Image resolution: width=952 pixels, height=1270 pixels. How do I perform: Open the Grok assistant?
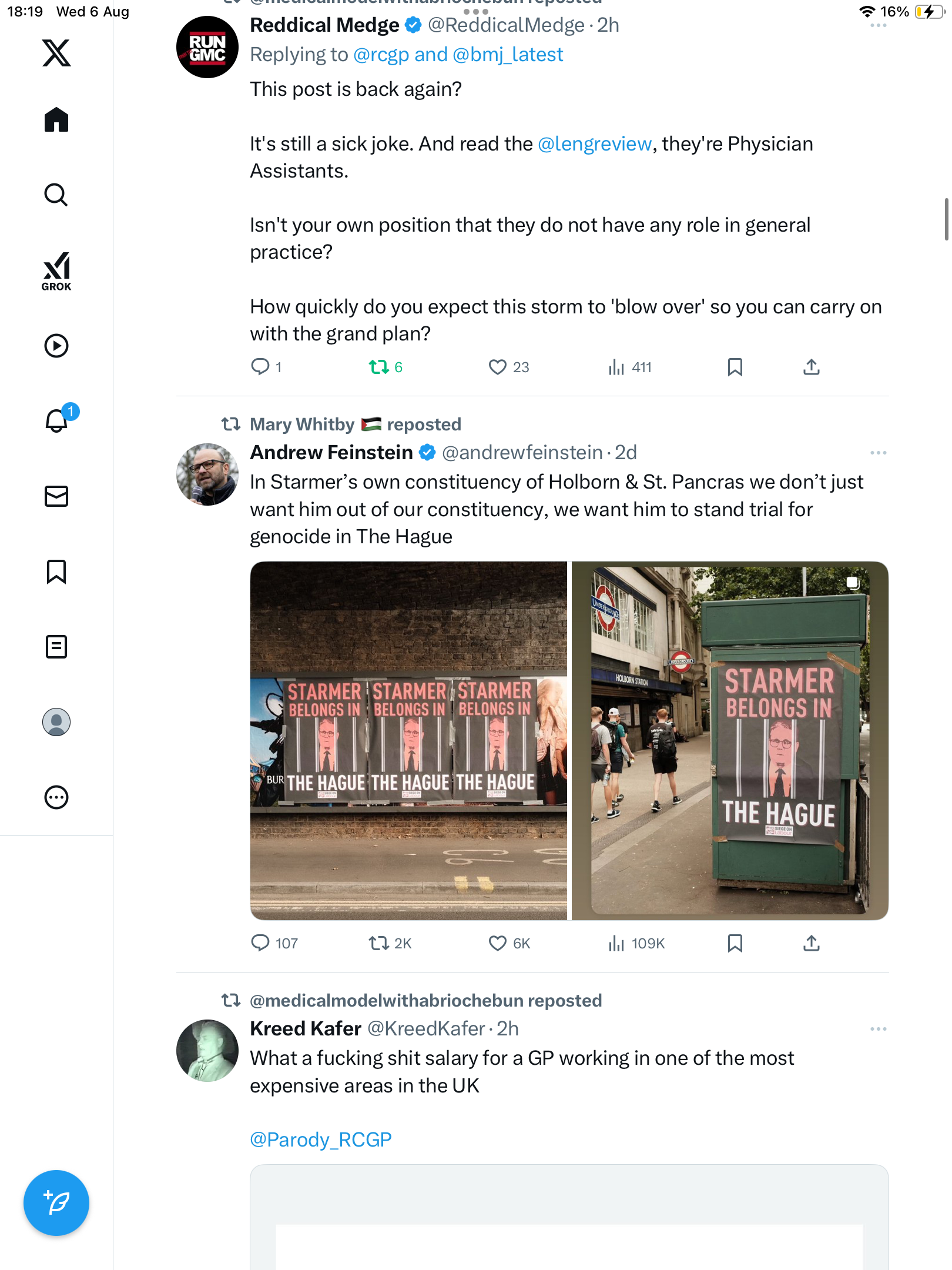point(56,272)
